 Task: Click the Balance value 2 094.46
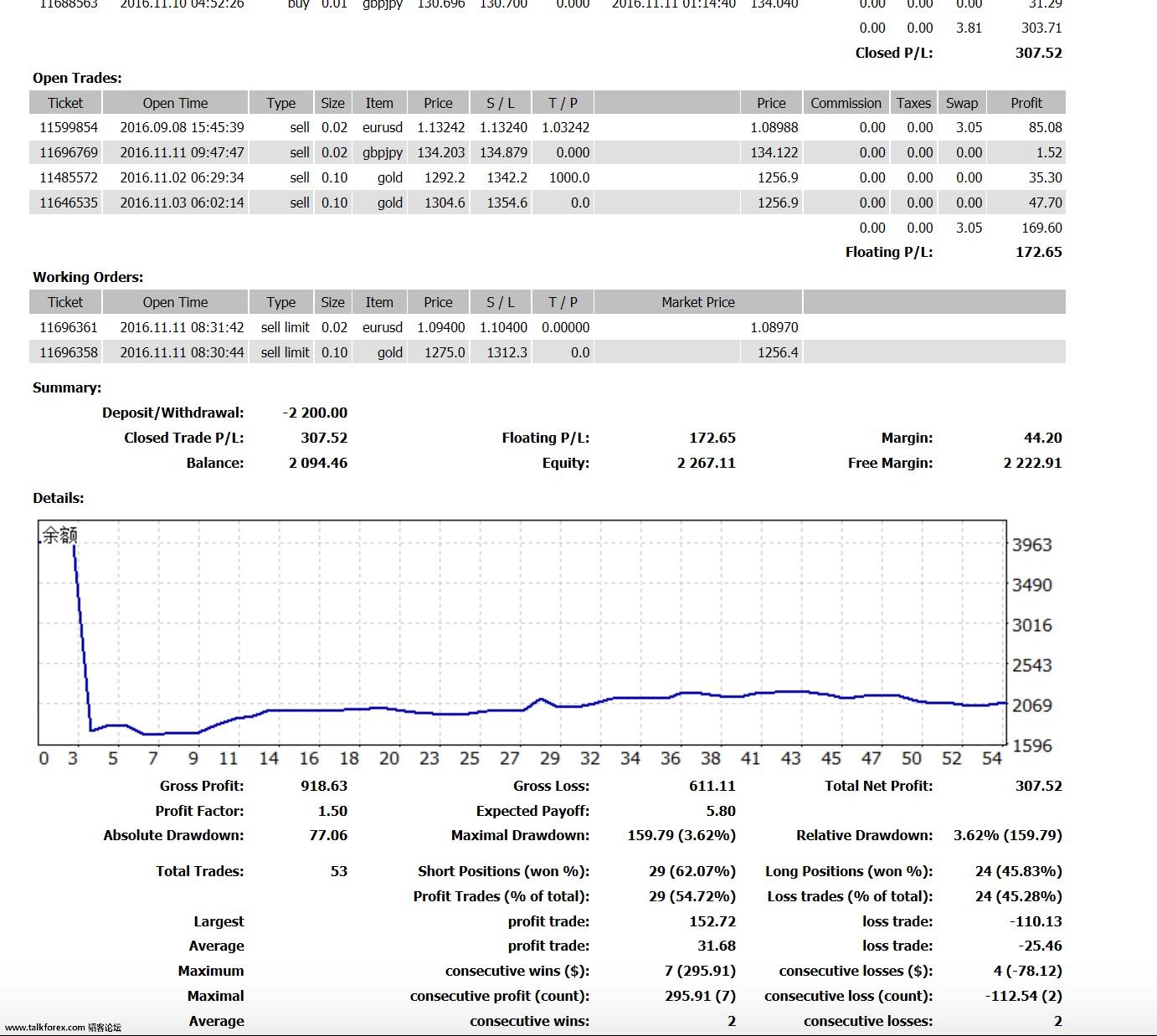pos(318,463)
